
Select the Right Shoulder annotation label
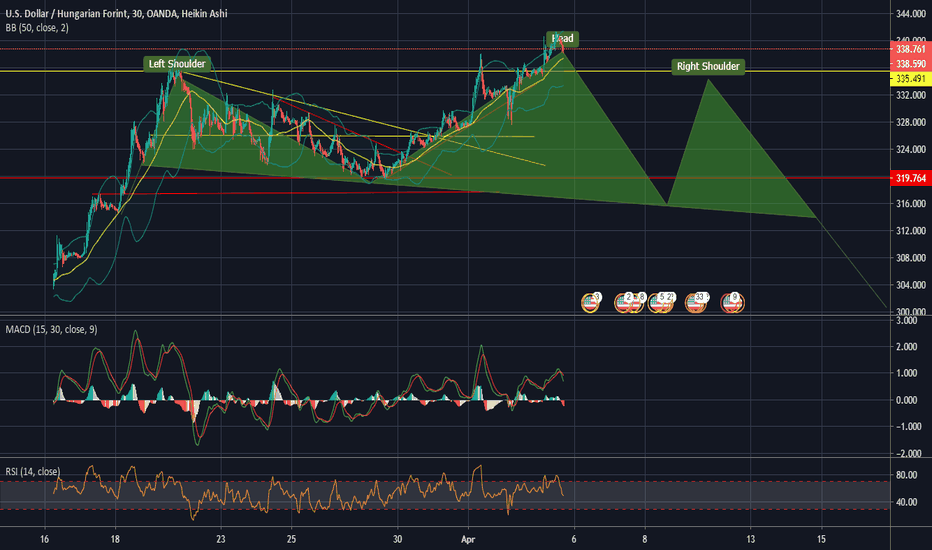pos(708,66)
